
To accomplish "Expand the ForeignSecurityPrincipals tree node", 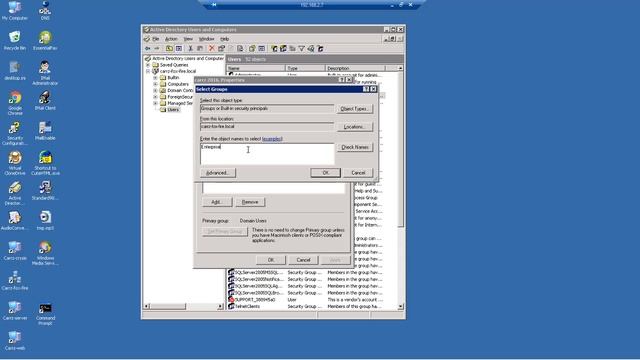I will (x=156, y=97).
